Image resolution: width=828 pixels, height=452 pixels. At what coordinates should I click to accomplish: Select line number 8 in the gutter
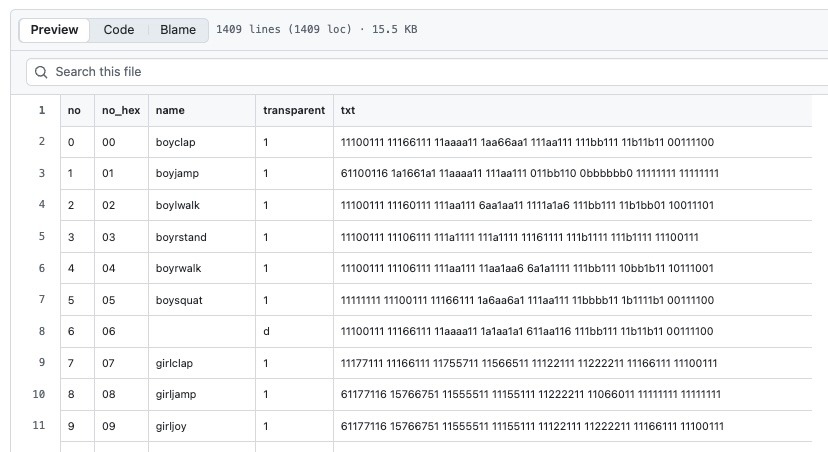coord(42,331)
